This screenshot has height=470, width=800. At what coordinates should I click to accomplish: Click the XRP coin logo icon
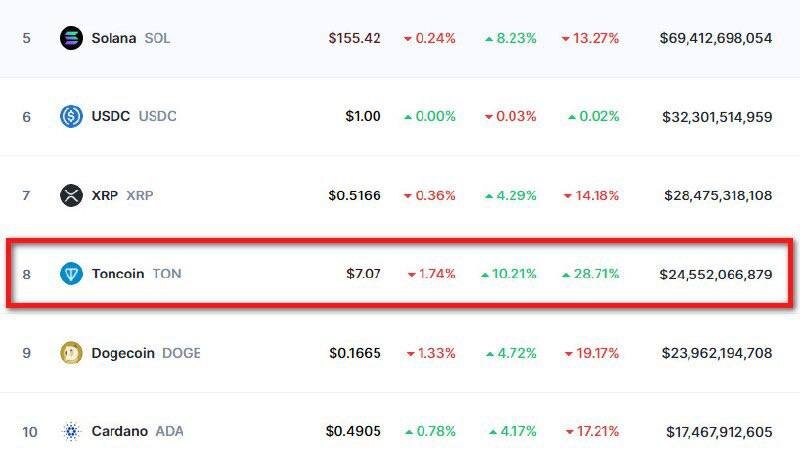(71, 195)
